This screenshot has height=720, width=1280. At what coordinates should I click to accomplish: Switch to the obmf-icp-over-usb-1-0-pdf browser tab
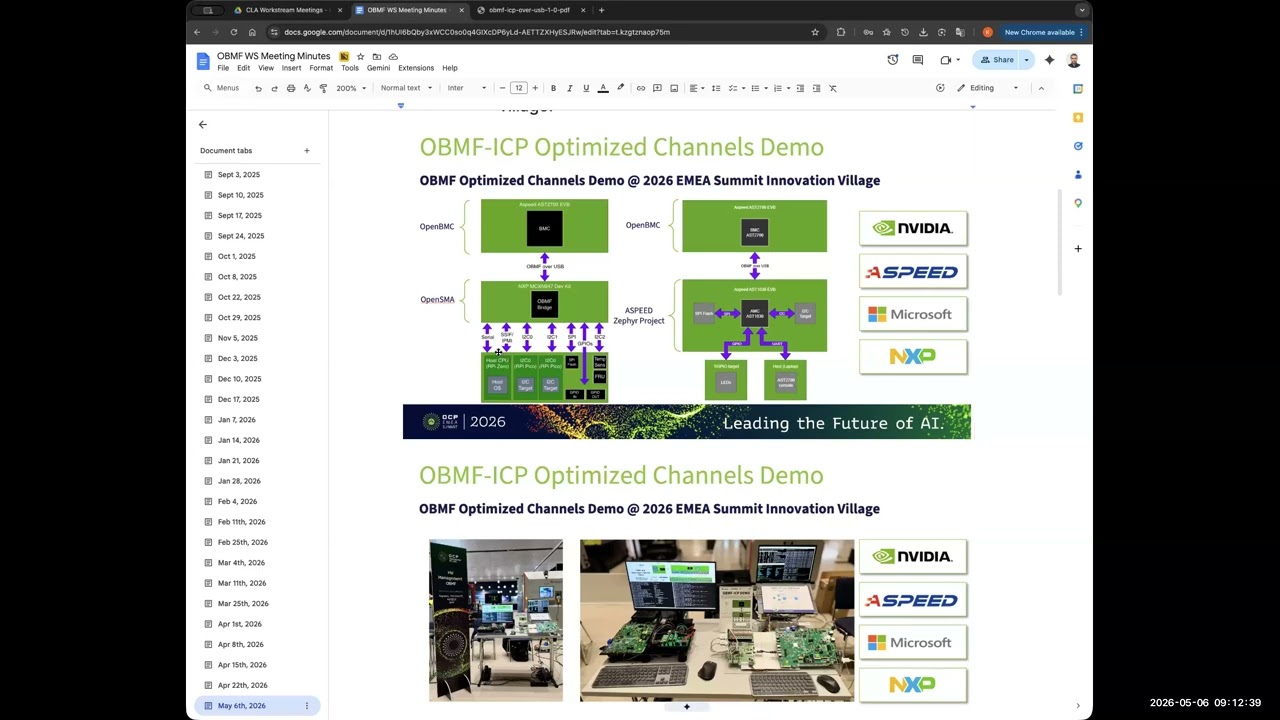click(x=530, y=10)
